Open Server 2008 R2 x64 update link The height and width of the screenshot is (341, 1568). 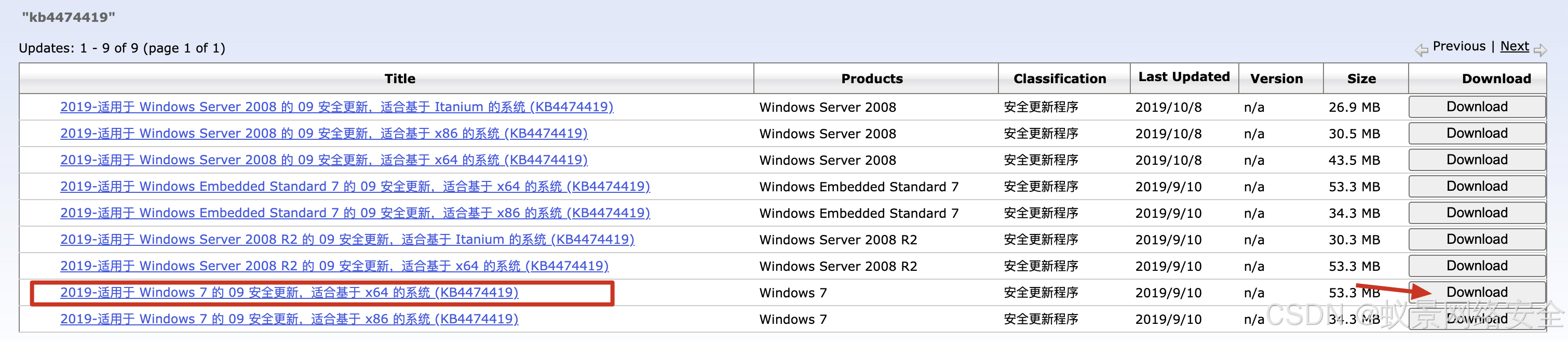click(x=334, y=266)
